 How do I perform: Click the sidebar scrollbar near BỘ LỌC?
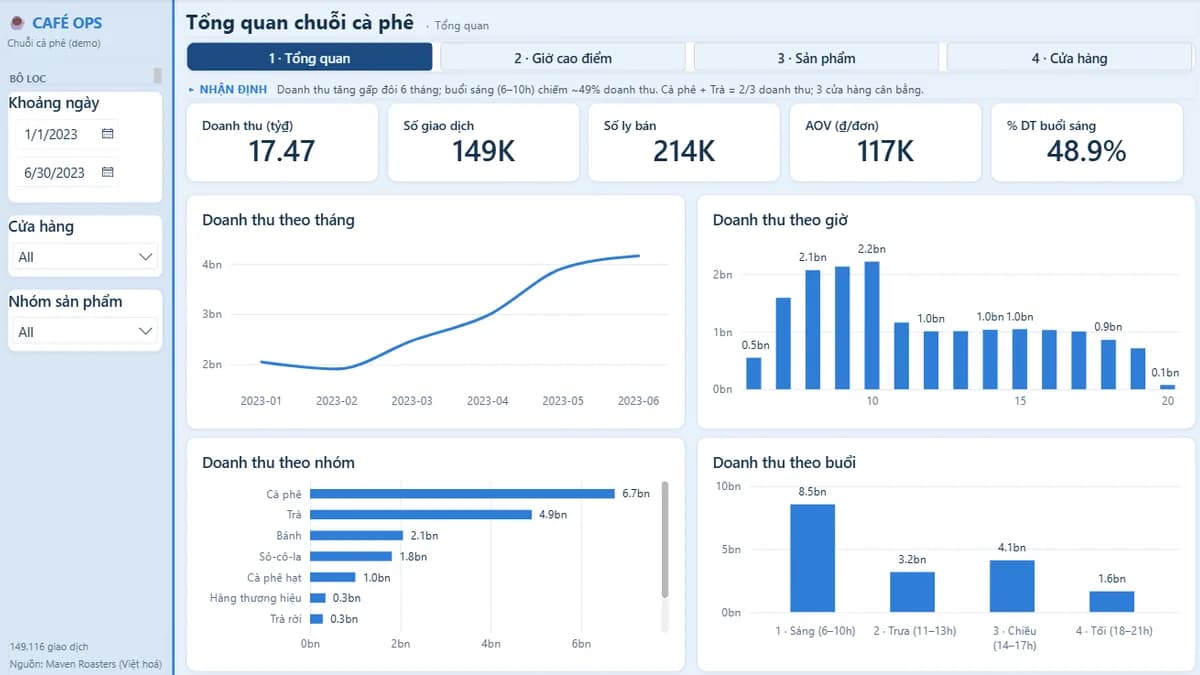pyautogui.click(x=157, y=75)
